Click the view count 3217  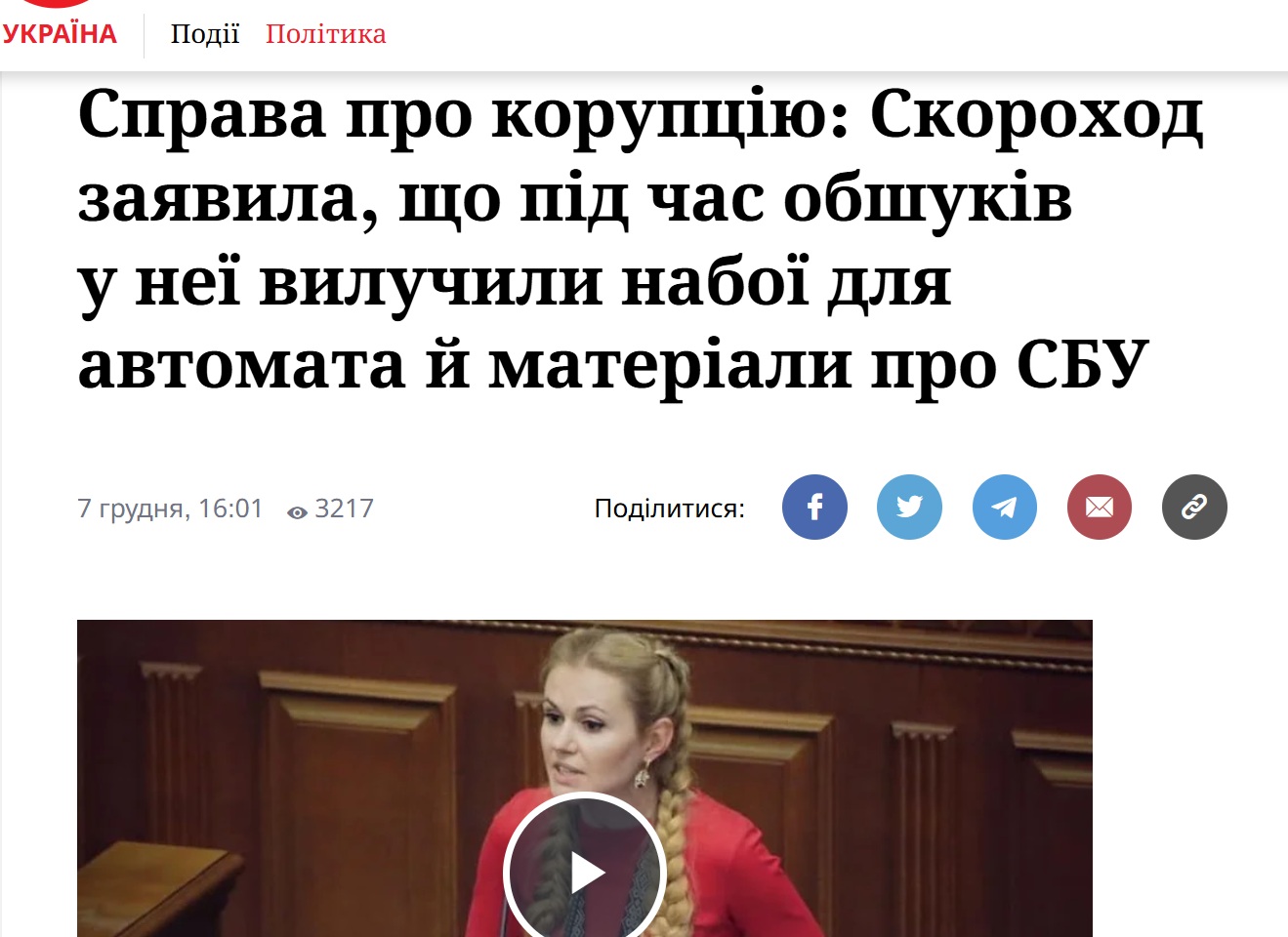pos(344,509)
